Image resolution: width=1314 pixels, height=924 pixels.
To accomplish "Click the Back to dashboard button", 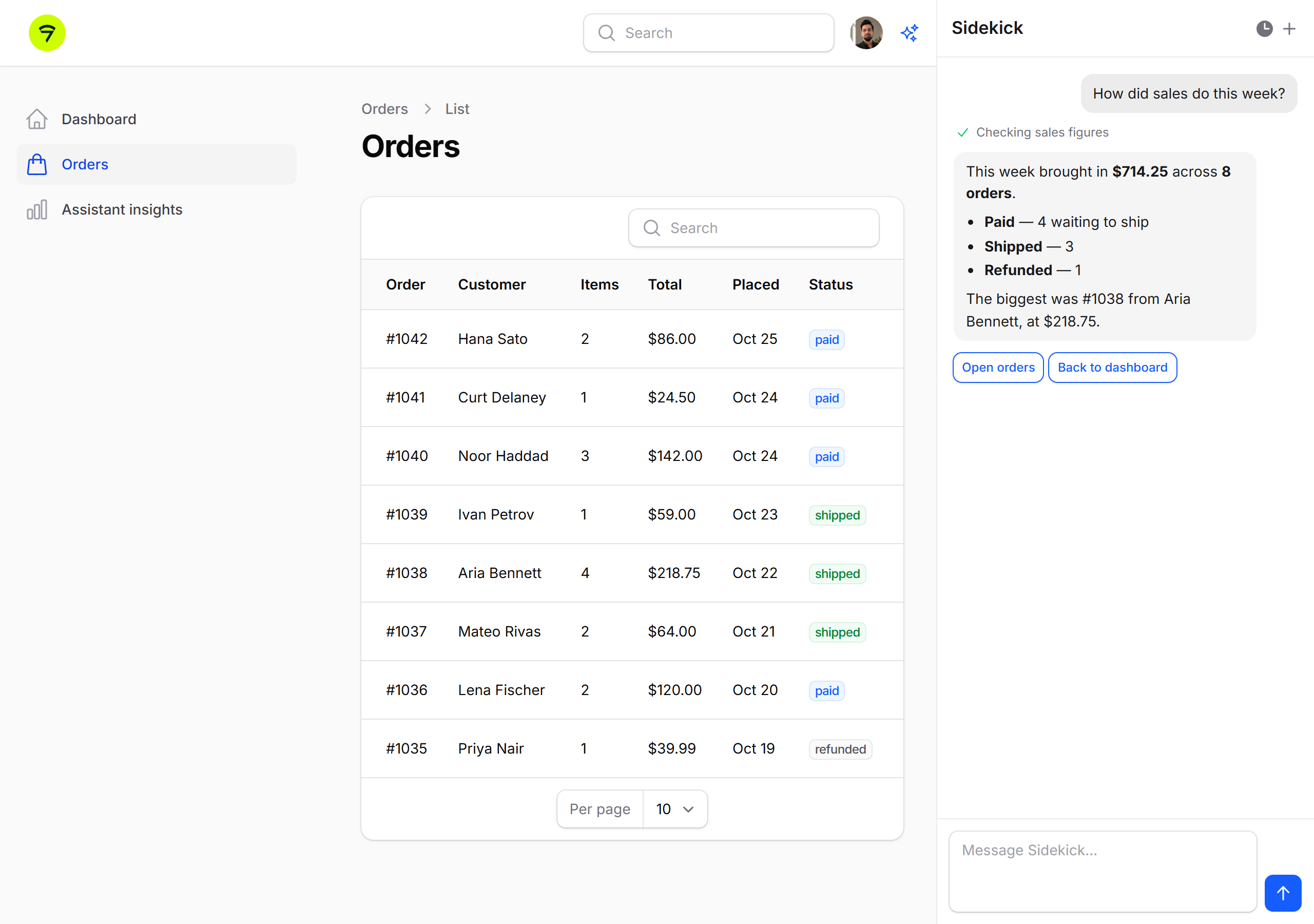I will tap(1112, 368).
